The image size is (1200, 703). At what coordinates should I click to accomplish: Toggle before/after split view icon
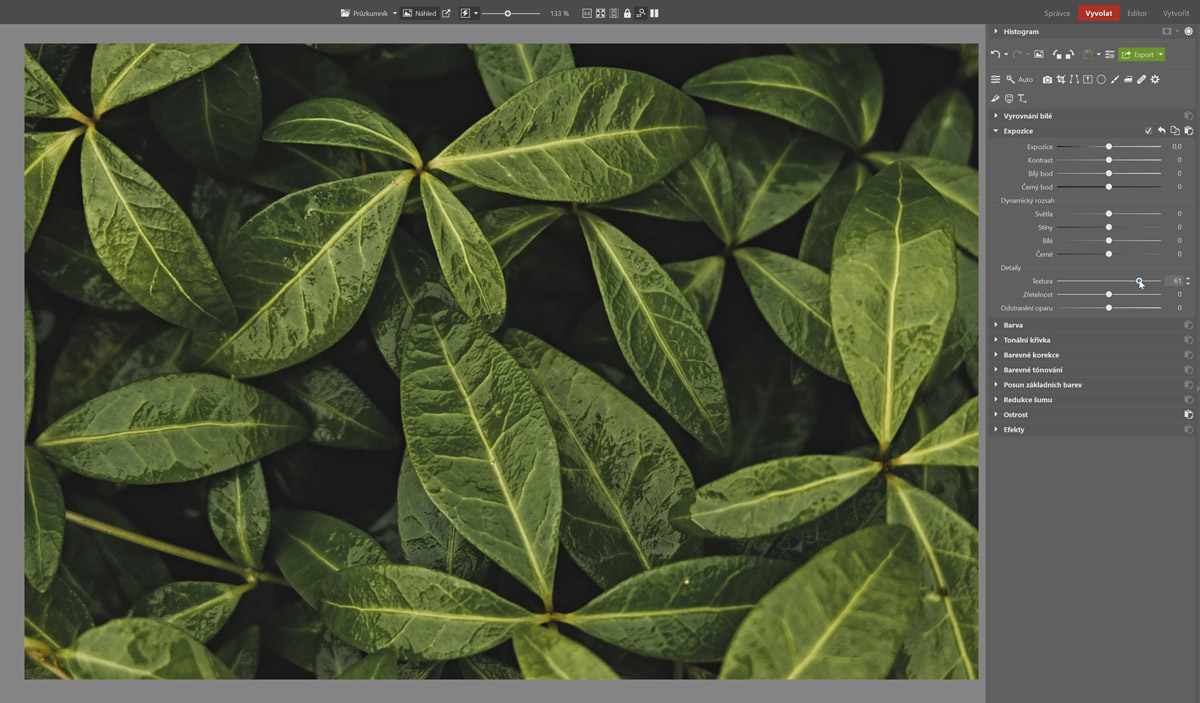(654, 14)
